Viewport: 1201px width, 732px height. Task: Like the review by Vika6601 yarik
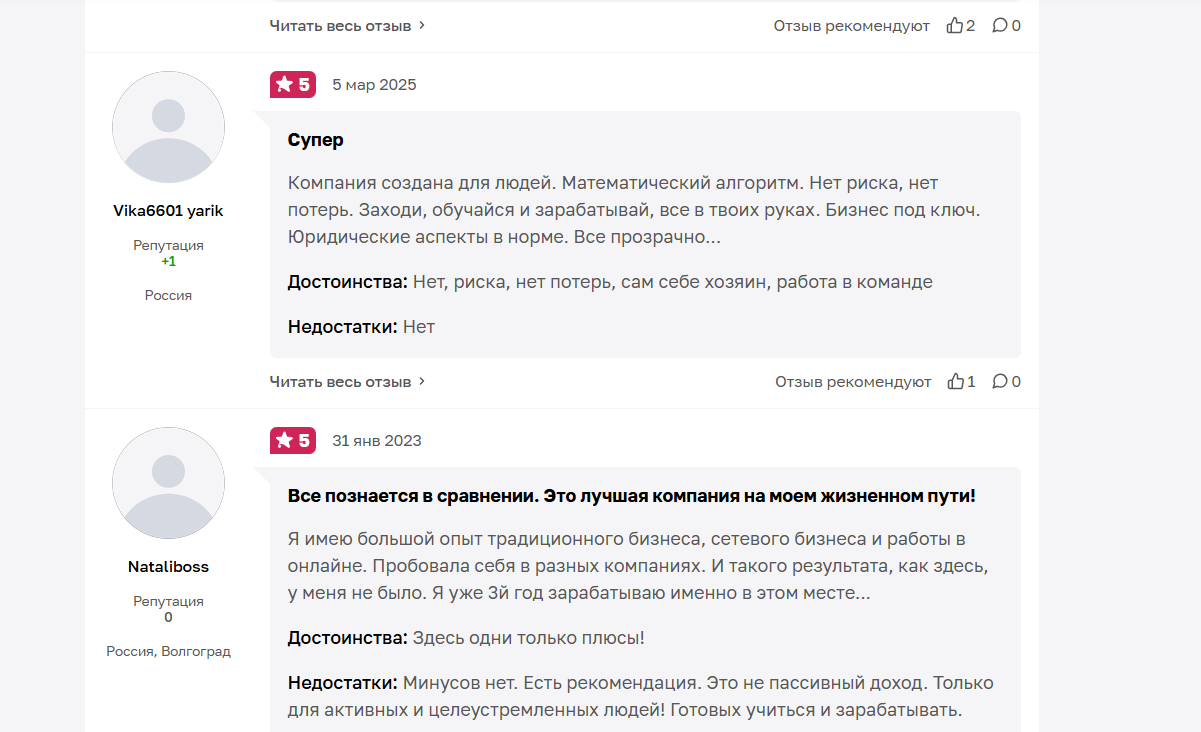coord(962,381)
